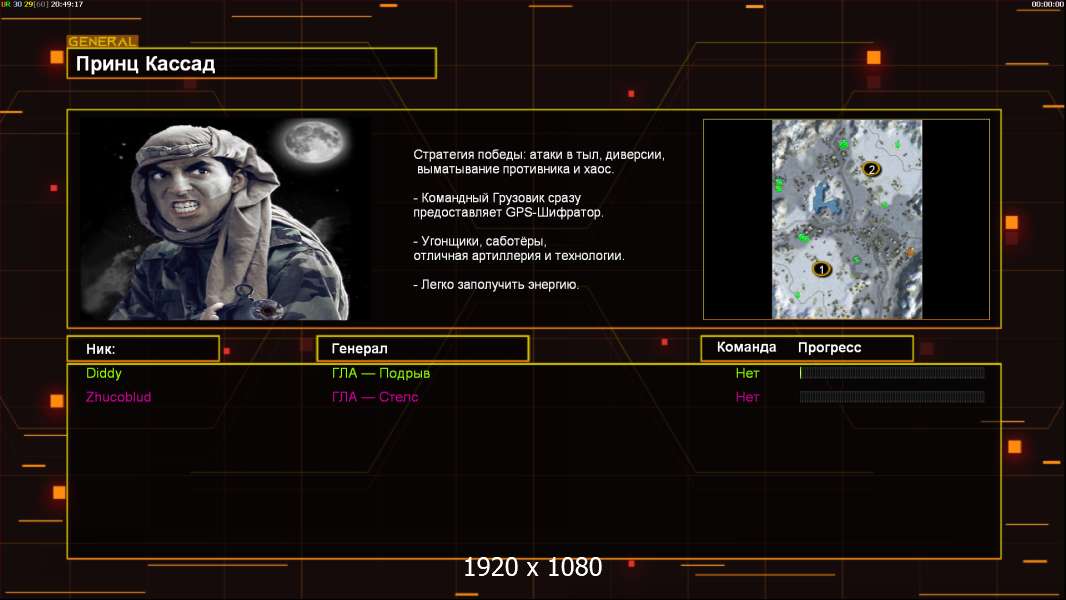Click the orange marker on the minimap
The image size is (1066, 600).
(910, 253)
